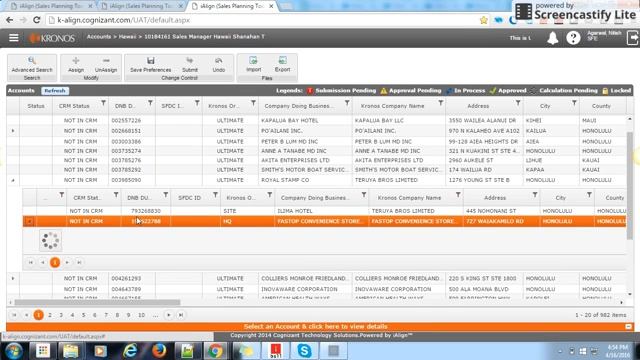
Task: Open notifications bell icon
Action: pos(553,38)
